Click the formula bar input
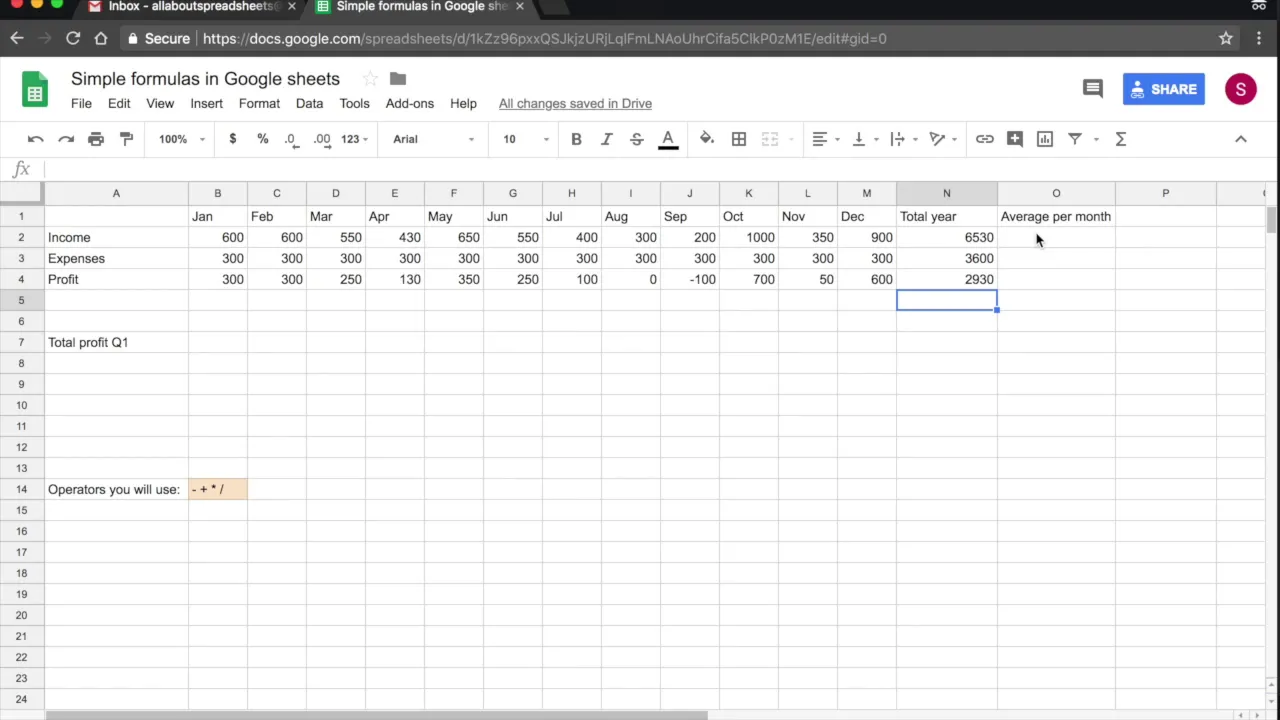Screen dimensions: 1280x720 tap(655, 169)
